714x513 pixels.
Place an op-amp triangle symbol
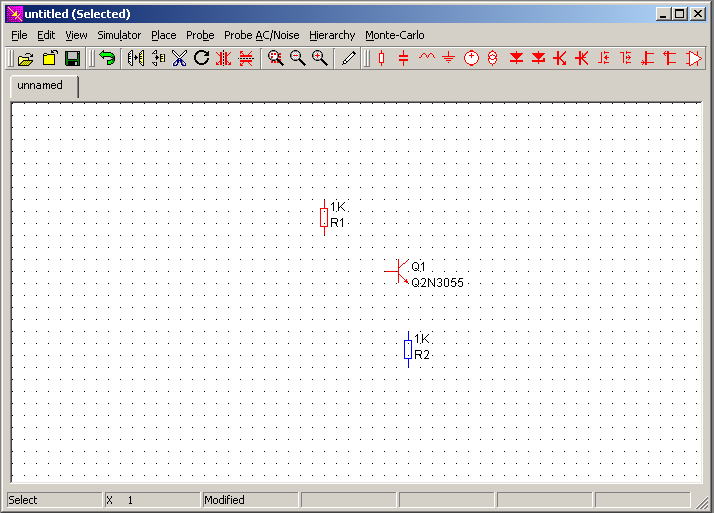coord(694,58)
